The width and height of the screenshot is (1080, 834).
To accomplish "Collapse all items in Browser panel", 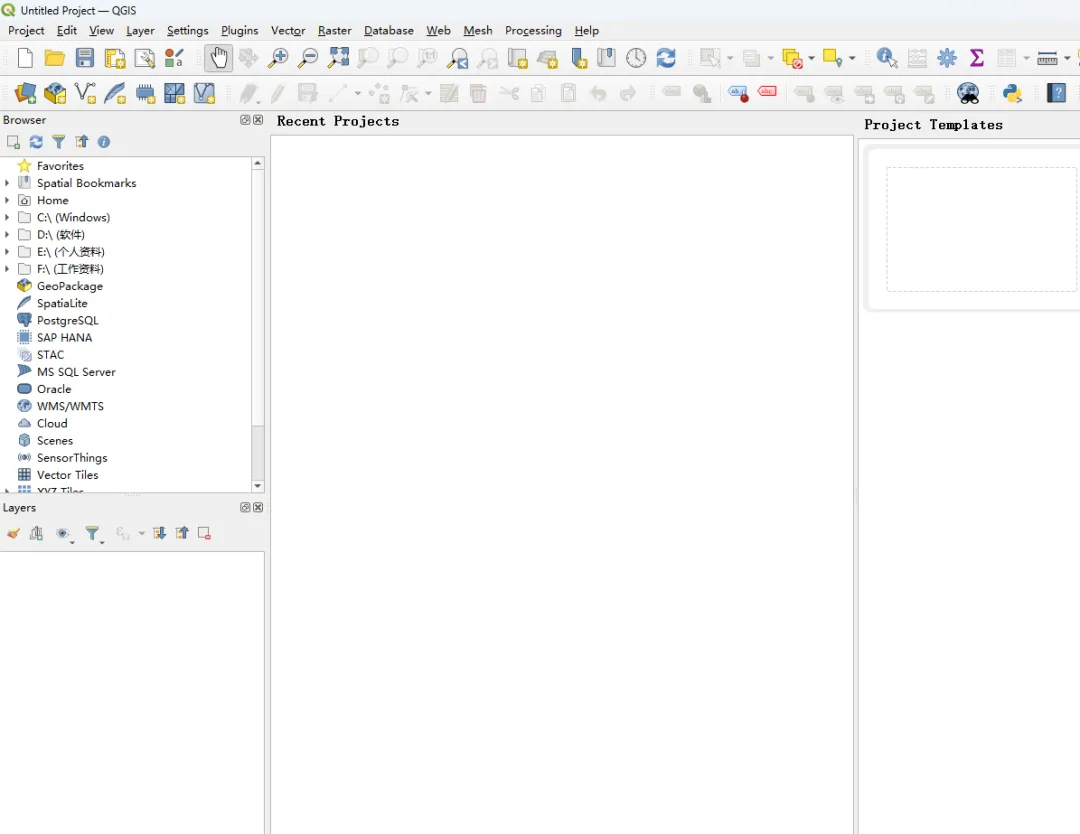I will coord(81,142).
